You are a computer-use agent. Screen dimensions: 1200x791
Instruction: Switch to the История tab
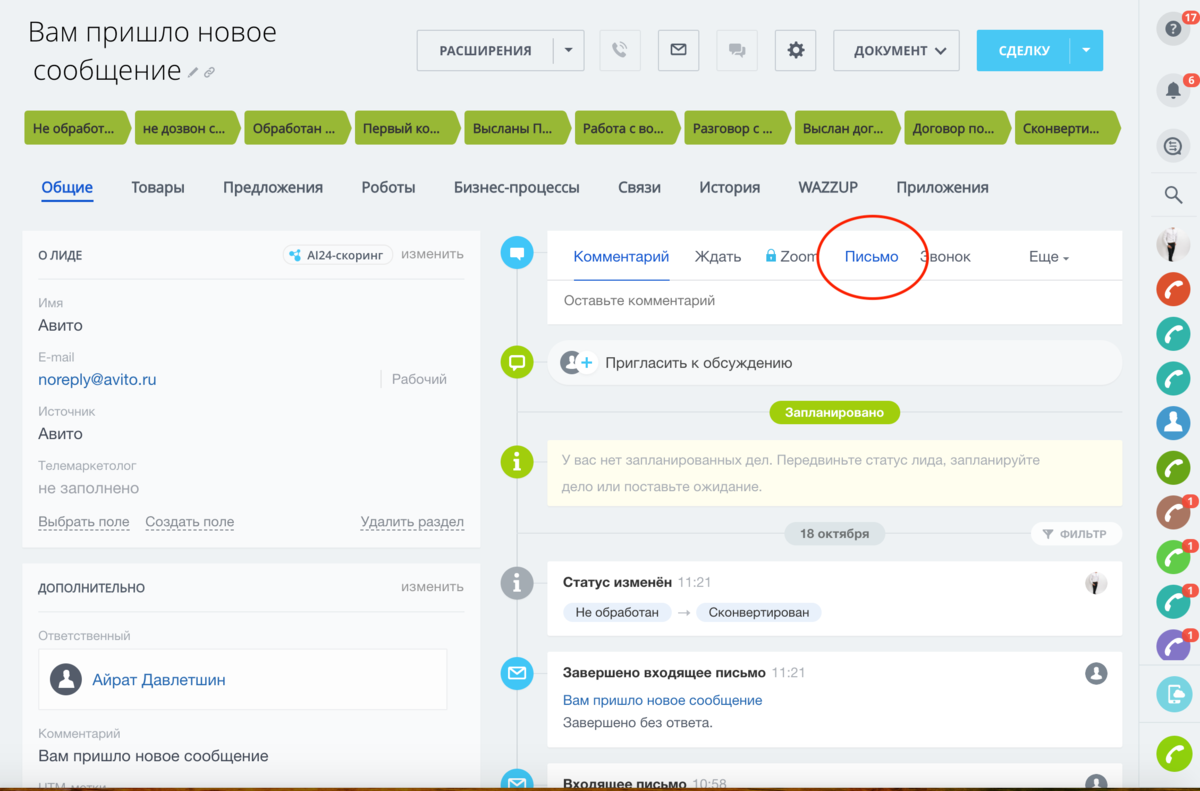(x=730, y=187)
